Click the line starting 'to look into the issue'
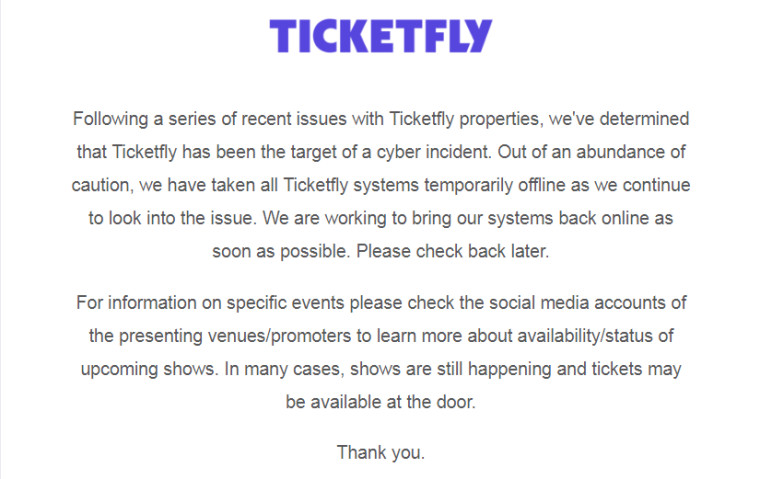This screenshot has width=760, height=479. click(381, 218)
